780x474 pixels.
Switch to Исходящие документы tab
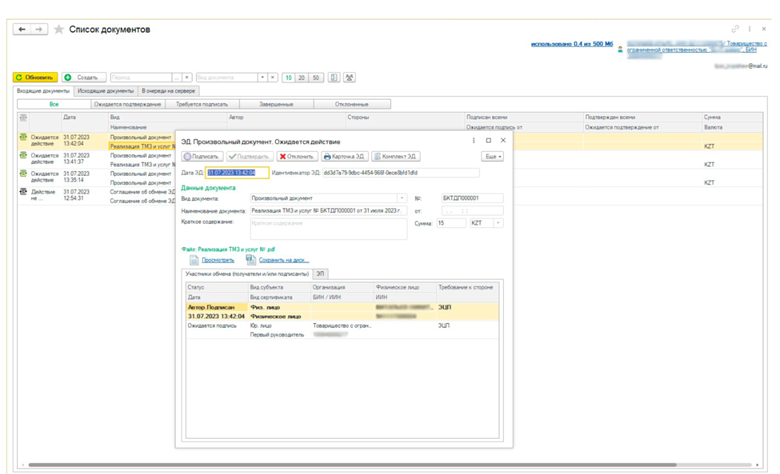pyautogui.click(x=106, y=91)
